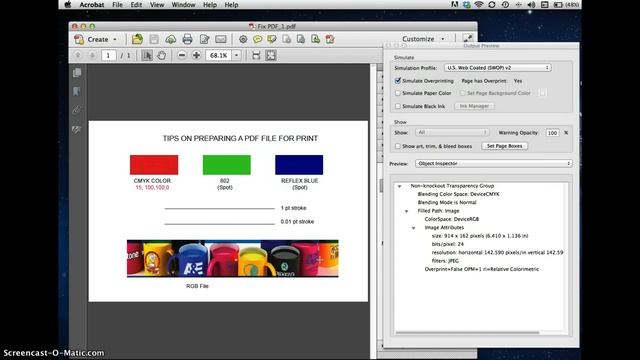Viewport: 640px width, 360px height.
Task: Open the signatures panel icon
Action: pos(77,130)
